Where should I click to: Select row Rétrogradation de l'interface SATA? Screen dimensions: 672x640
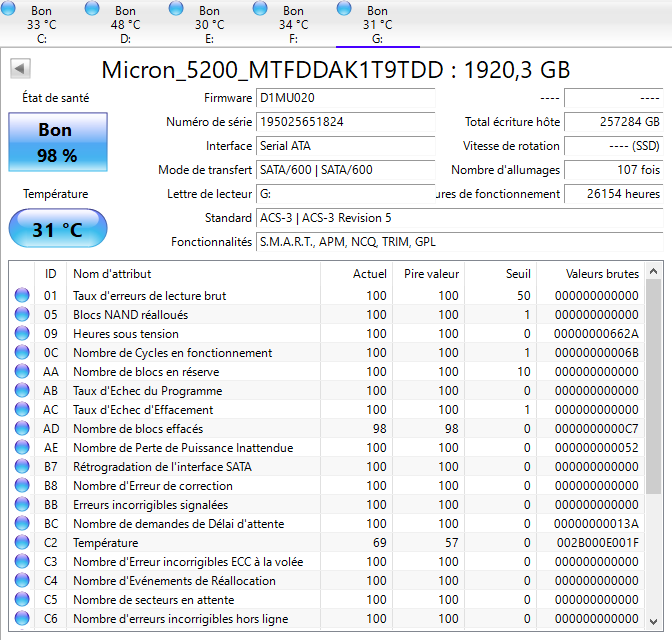click(327, 466)
